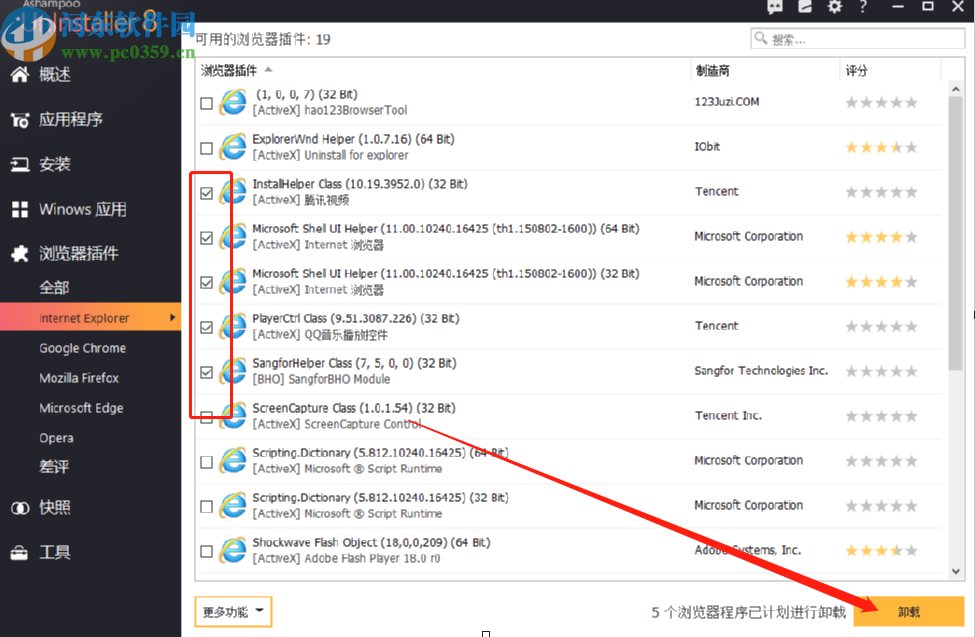Image resolution: width=975 pixels, height=637 pixels.
Task: Click the 卸载 uninstall button
Action: [x=908, y=612]
